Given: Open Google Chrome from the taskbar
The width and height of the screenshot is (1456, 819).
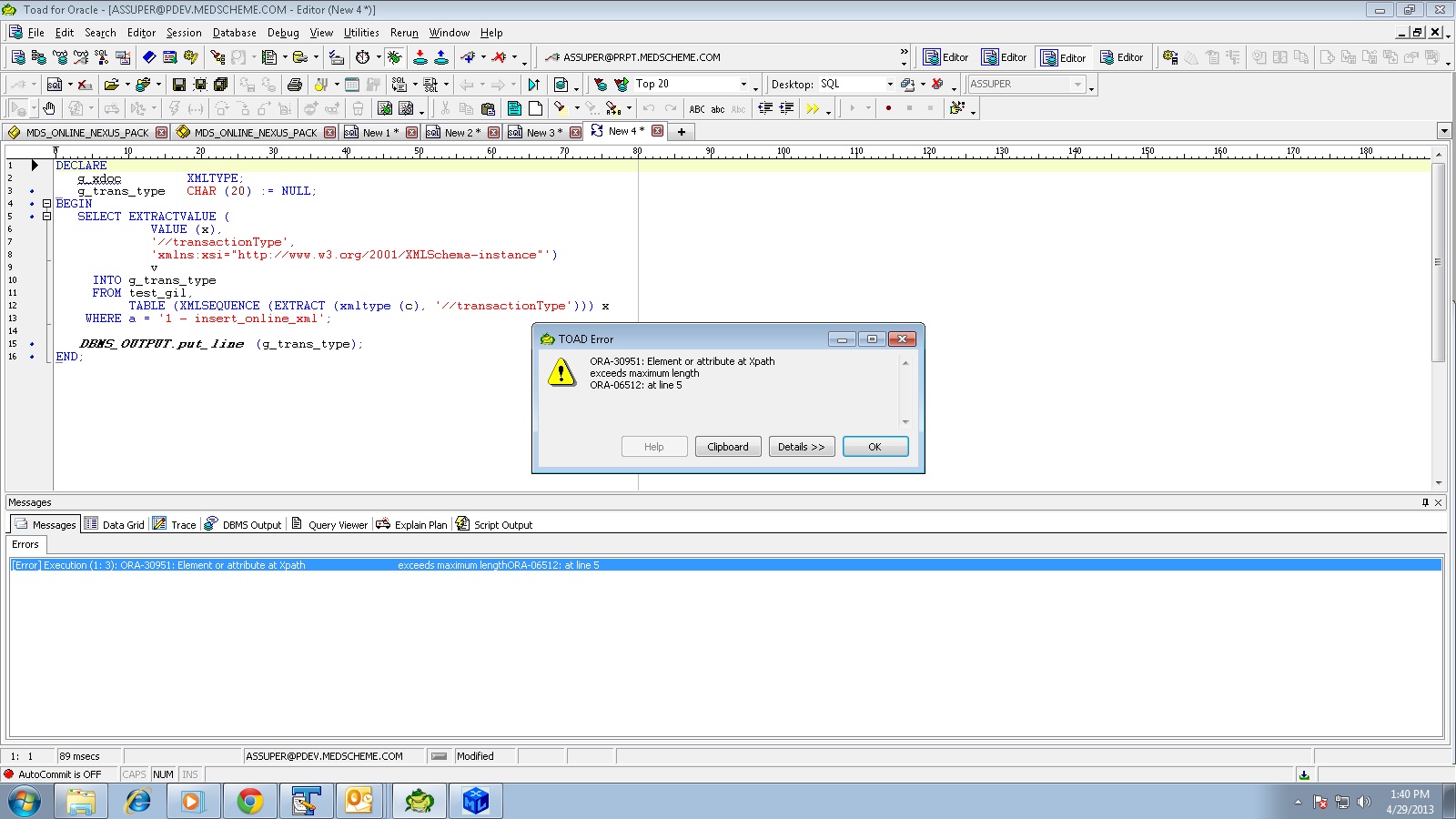Looking at the screenshot, I should 249,801.
